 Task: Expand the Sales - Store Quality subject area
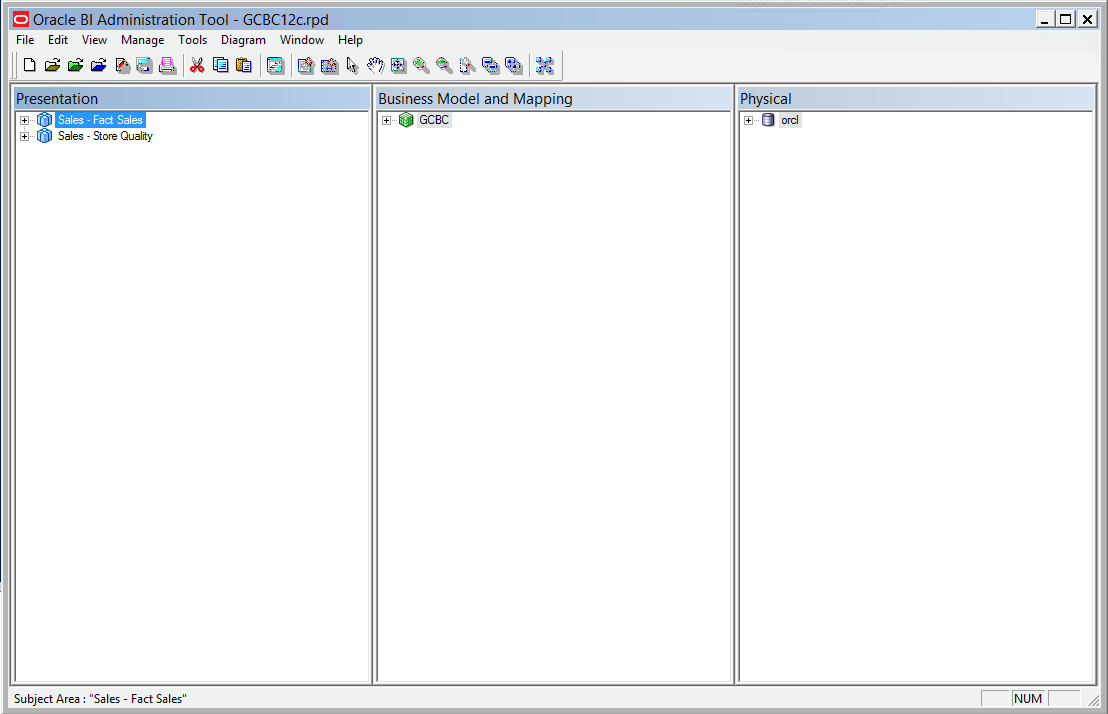pyautogui.click(x=24, y=136)
